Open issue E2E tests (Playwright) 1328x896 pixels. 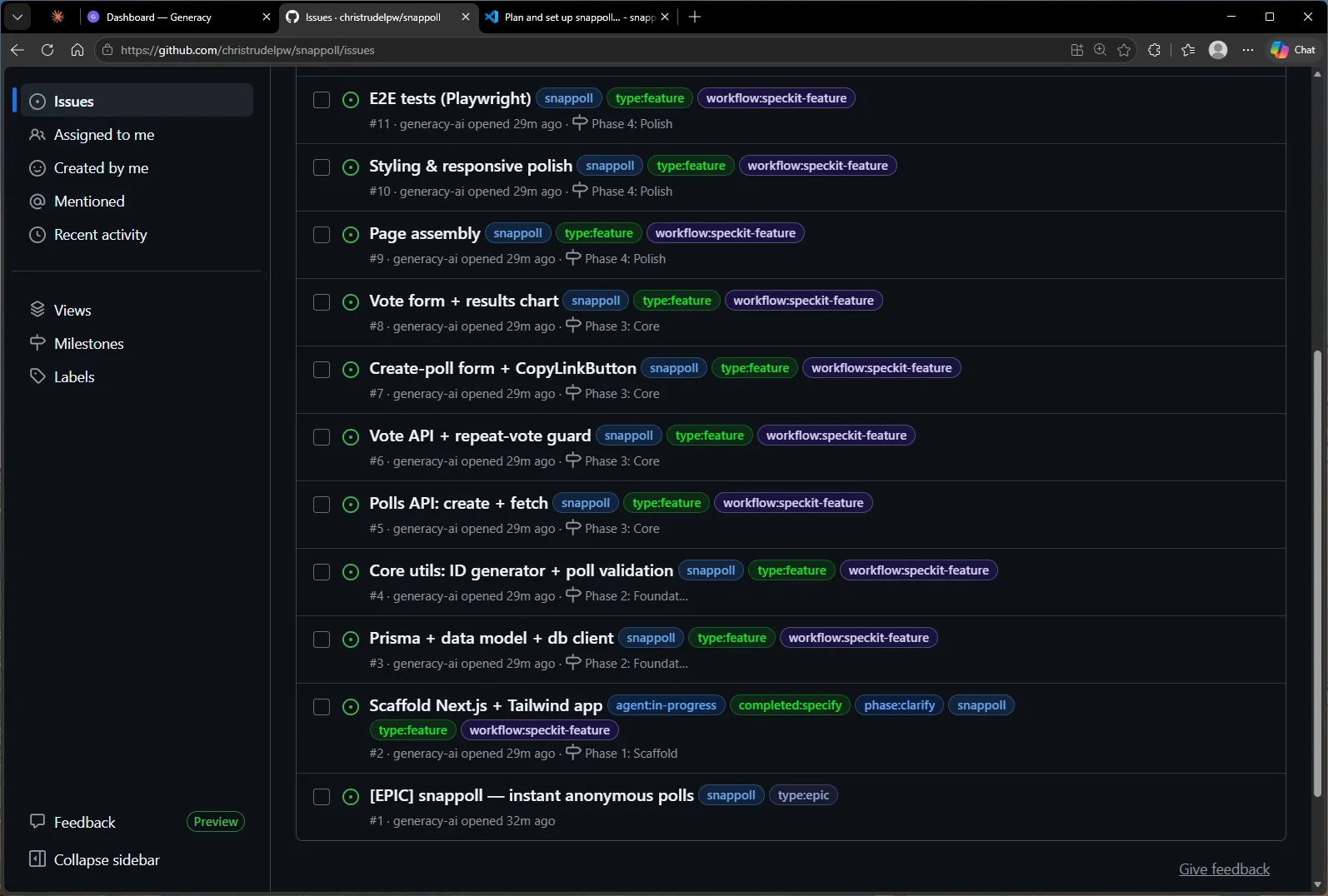point(450,98)
